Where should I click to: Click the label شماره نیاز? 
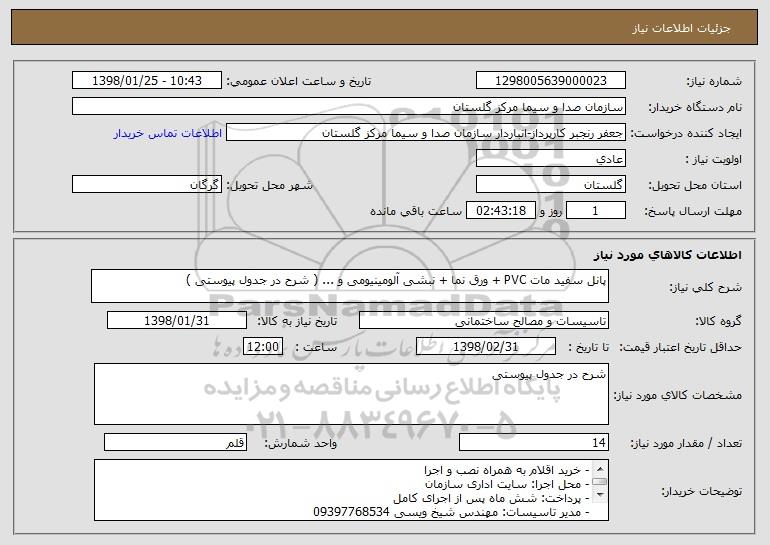pos(714,81)
